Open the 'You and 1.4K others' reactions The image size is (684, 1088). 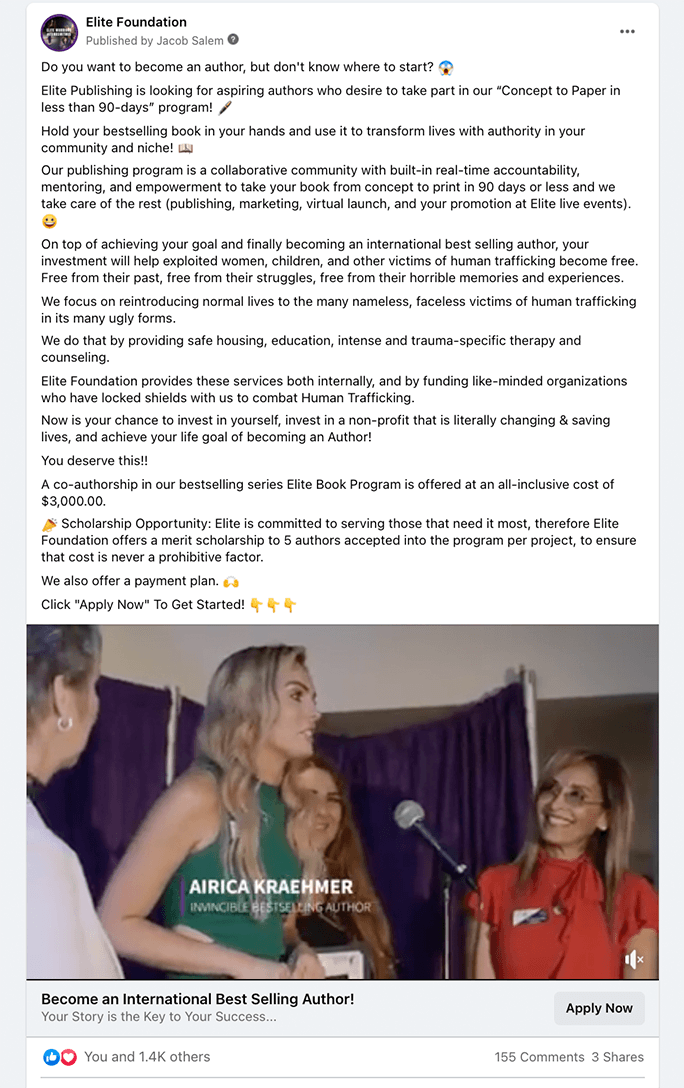(x=147, y=1057)
